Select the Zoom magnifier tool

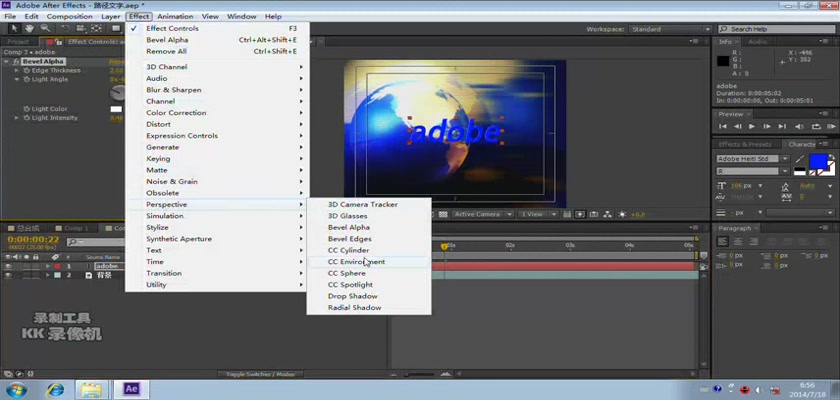point(45,28)
